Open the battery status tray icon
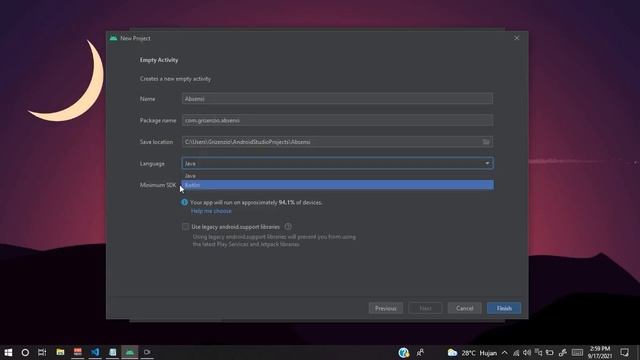640x360 pixels. [550, 353]
